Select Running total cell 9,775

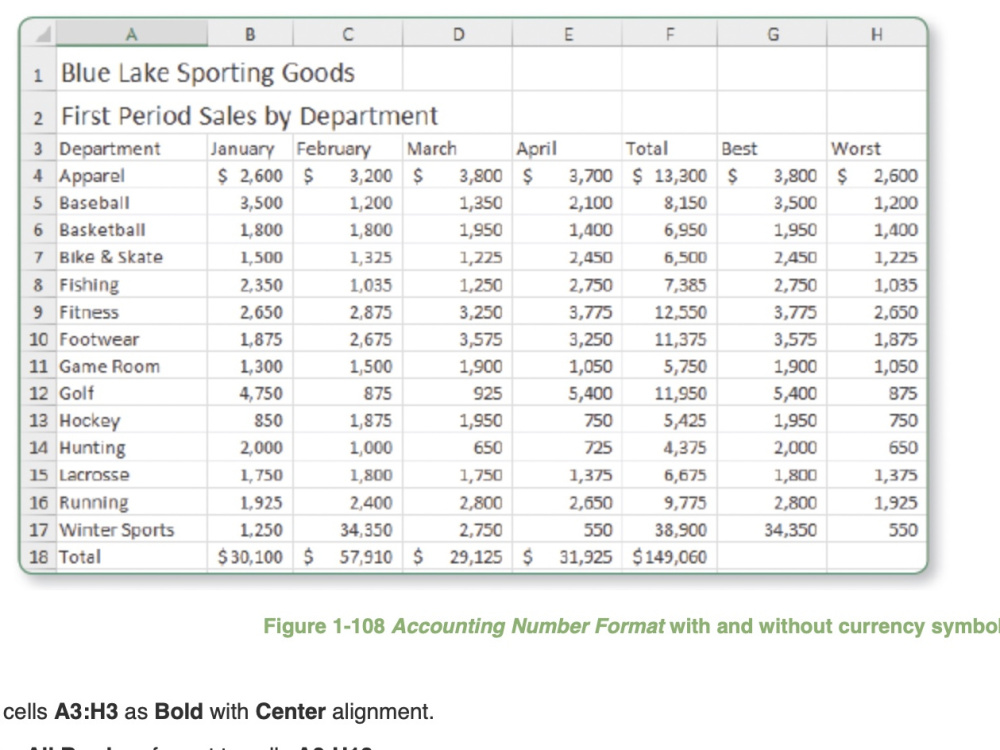pos(670,503)
